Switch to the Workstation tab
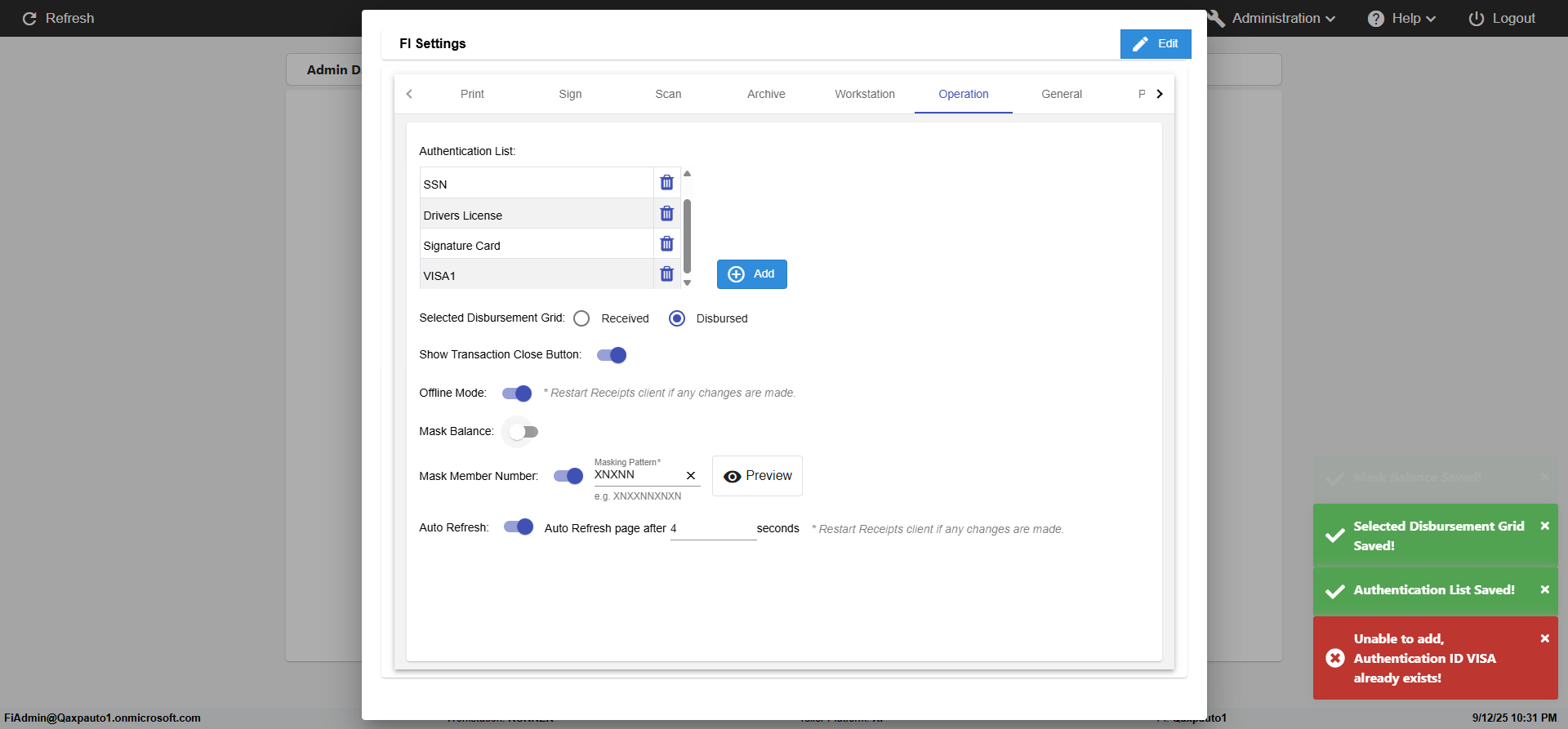The width and height of the screenshot is (1568, 729). pyautogui.click(x=864, y=94)
